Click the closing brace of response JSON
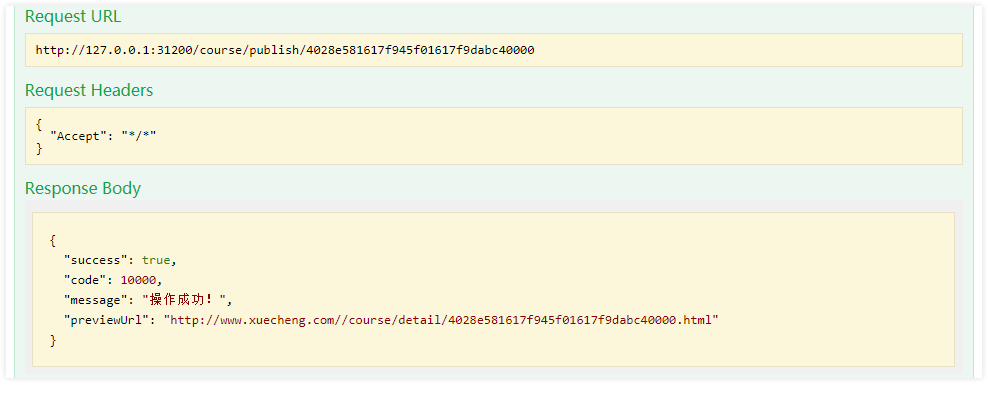988x414 pixels. tap(53, 341)
